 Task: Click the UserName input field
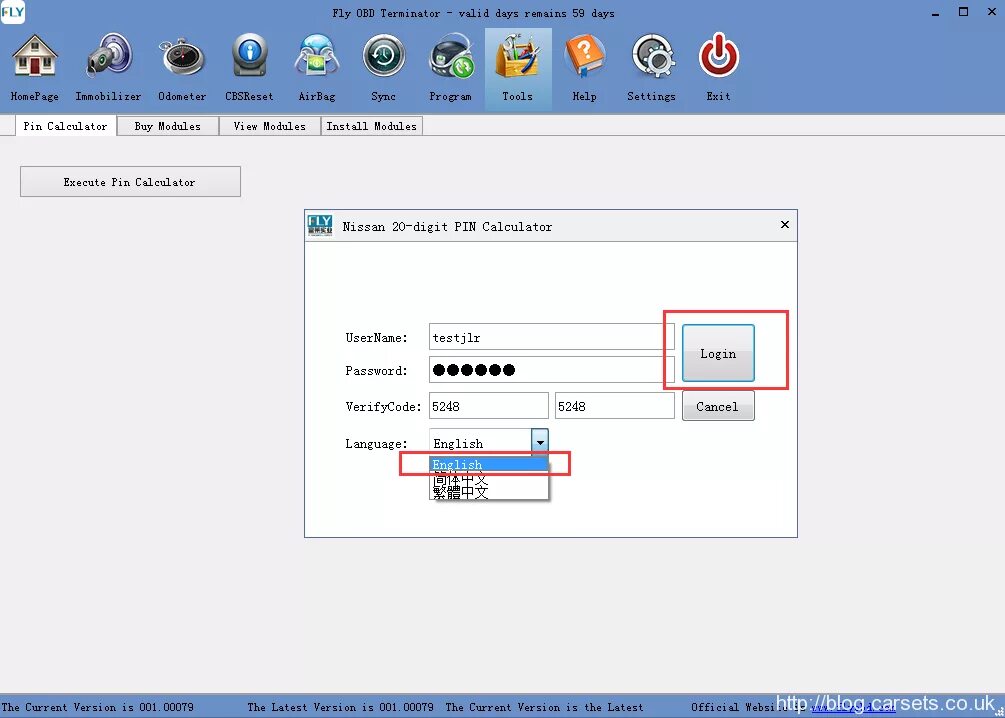(552, 337)
